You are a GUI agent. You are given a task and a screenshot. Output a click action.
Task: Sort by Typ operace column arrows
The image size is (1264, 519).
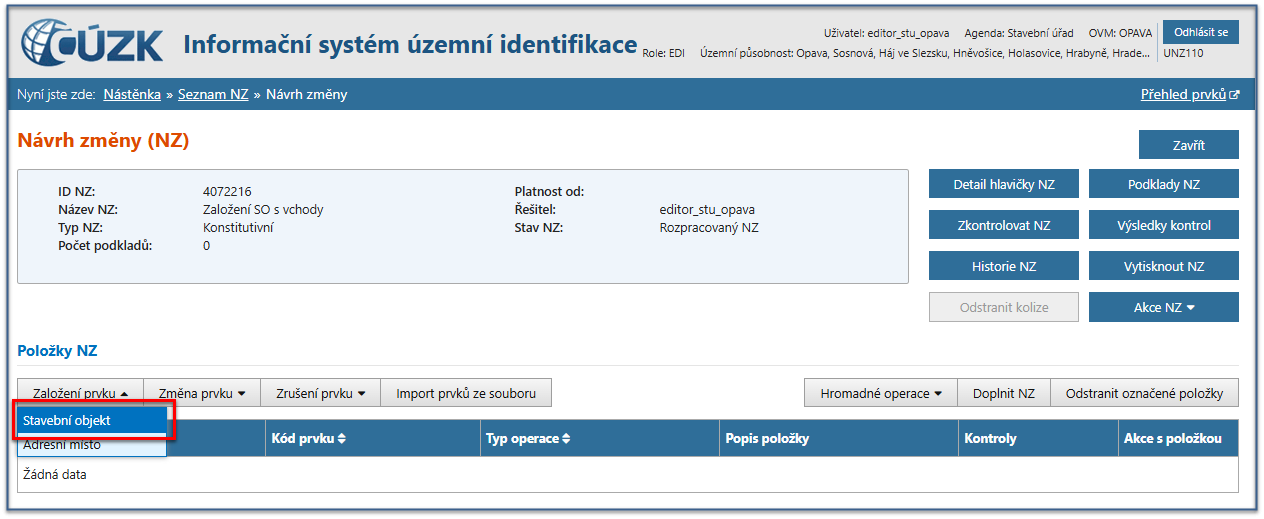[566, 439]
